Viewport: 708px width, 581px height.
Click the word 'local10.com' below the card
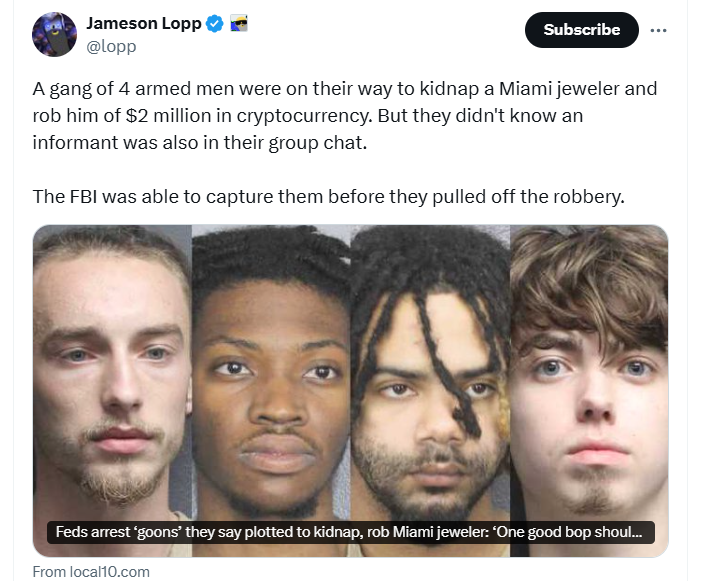coord(110,572)
